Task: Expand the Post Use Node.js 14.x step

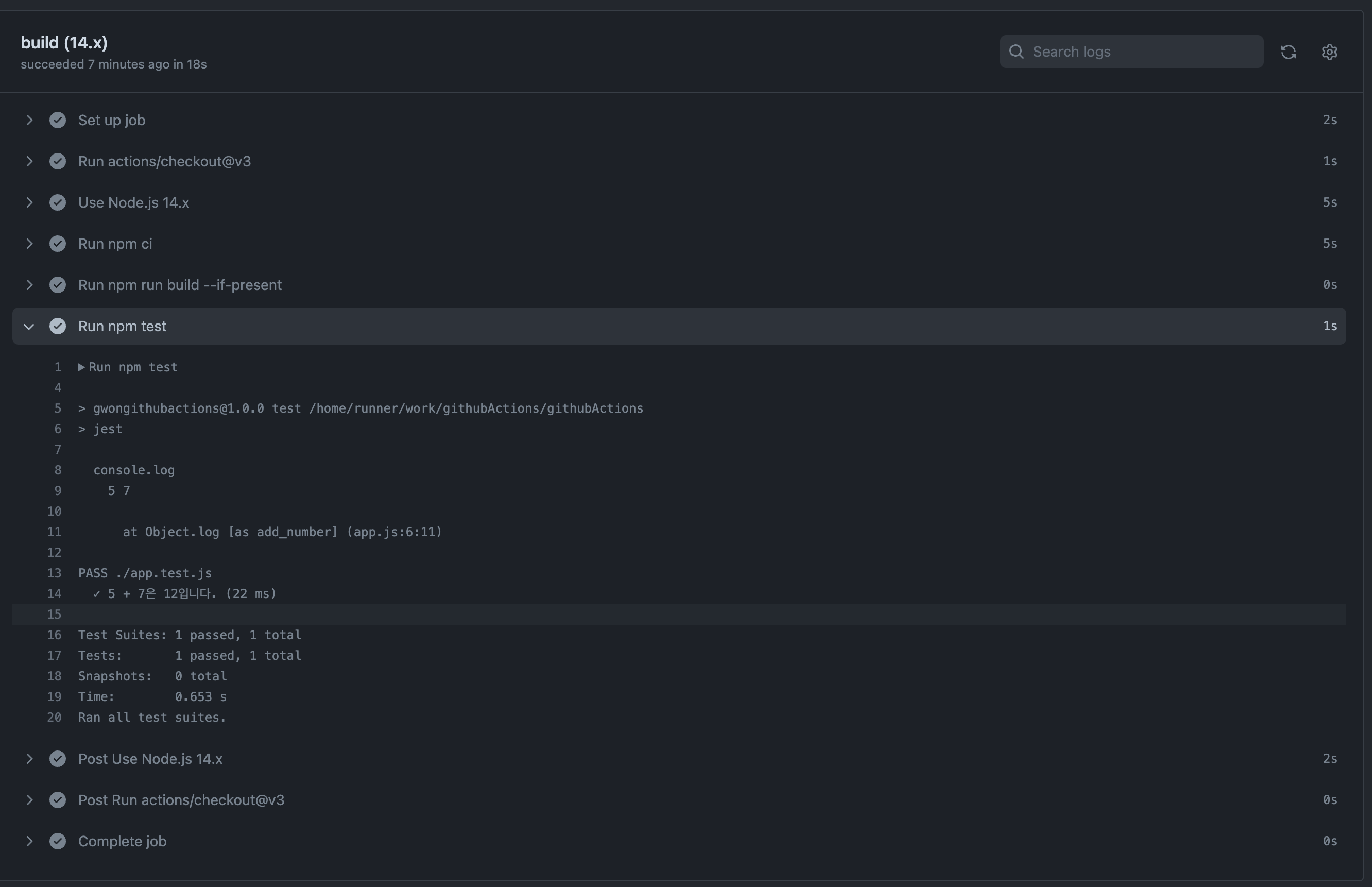Action: click(x=29, y=759)
